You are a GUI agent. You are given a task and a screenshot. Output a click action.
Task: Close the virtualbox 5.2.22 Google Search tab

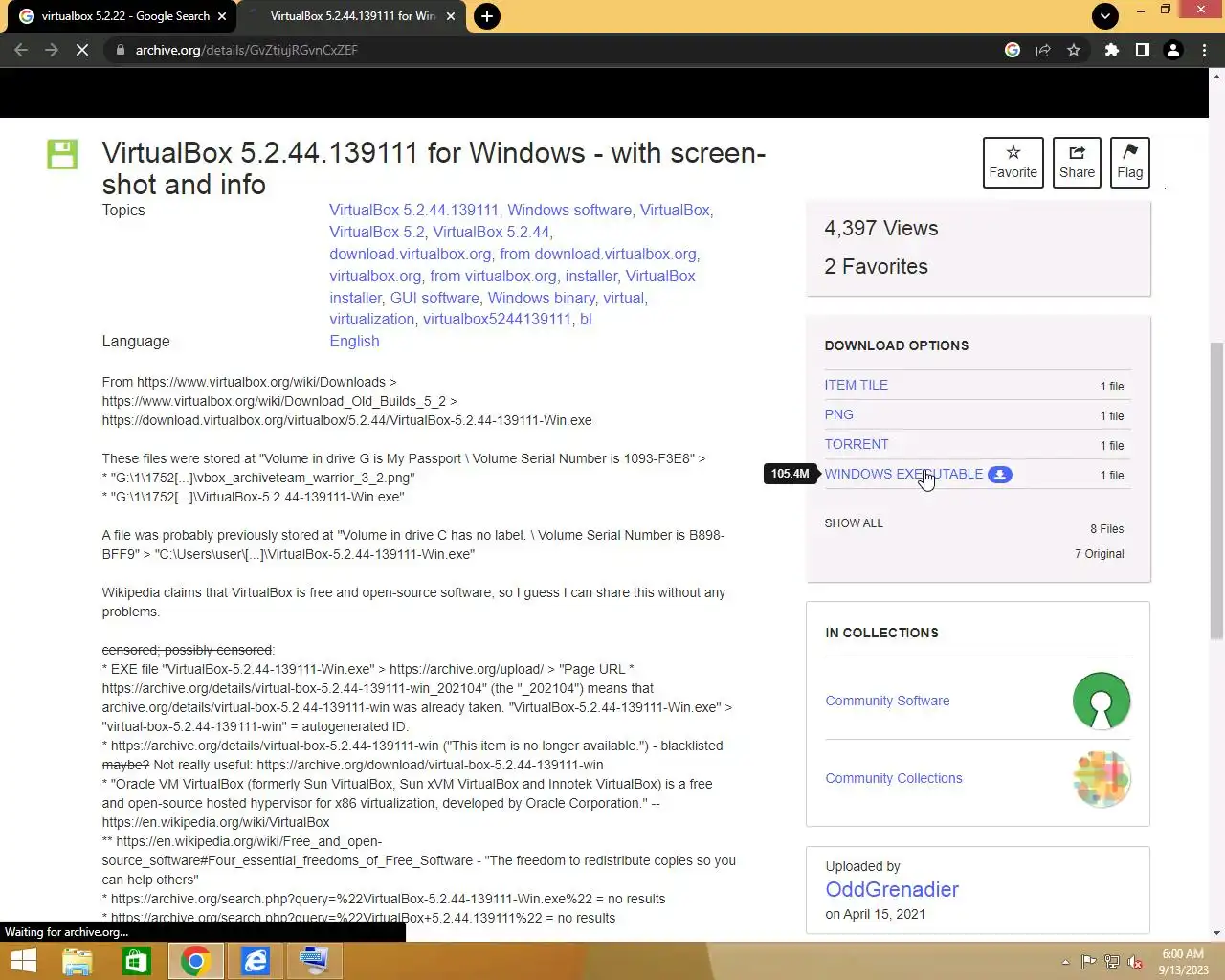pyautogui.click(x=222, y=16)
